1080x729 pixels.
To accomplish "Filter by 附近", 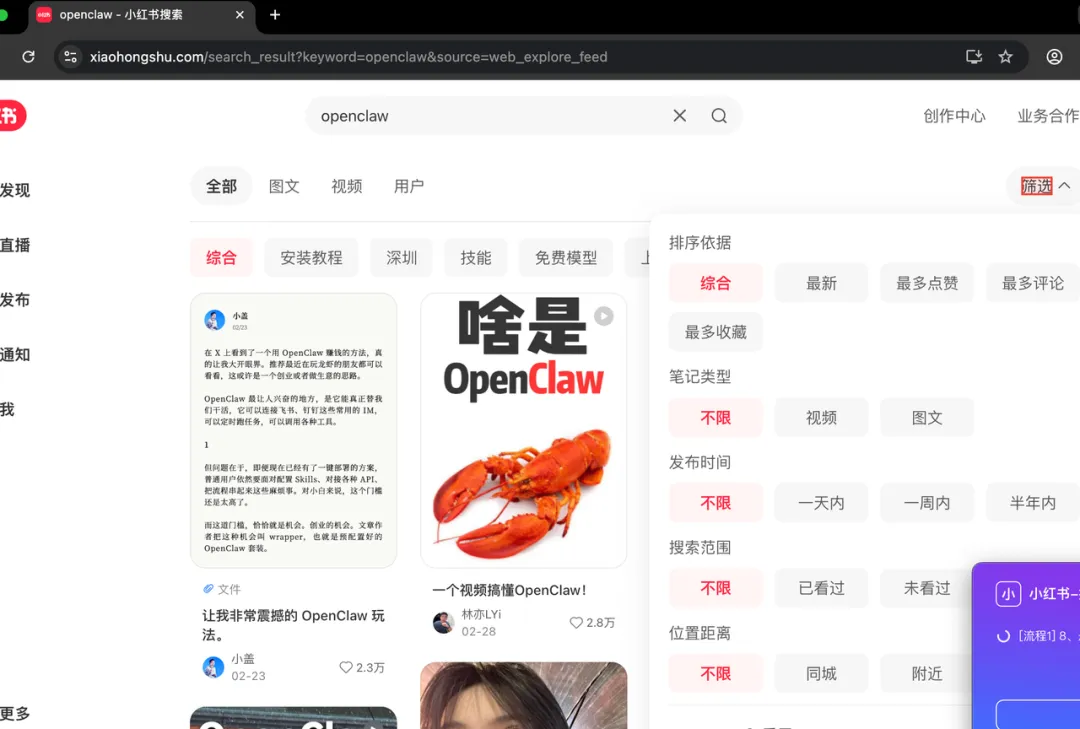I will click(926, 673).
